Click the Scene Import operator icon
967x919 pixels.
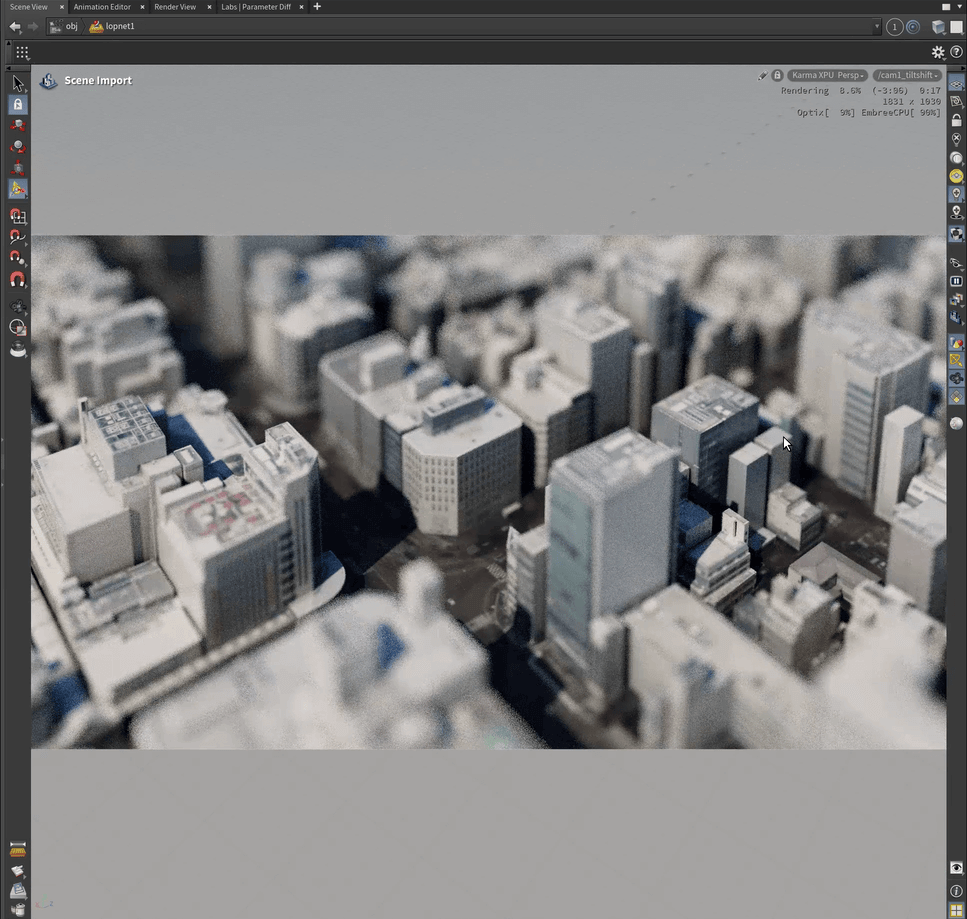48,81
